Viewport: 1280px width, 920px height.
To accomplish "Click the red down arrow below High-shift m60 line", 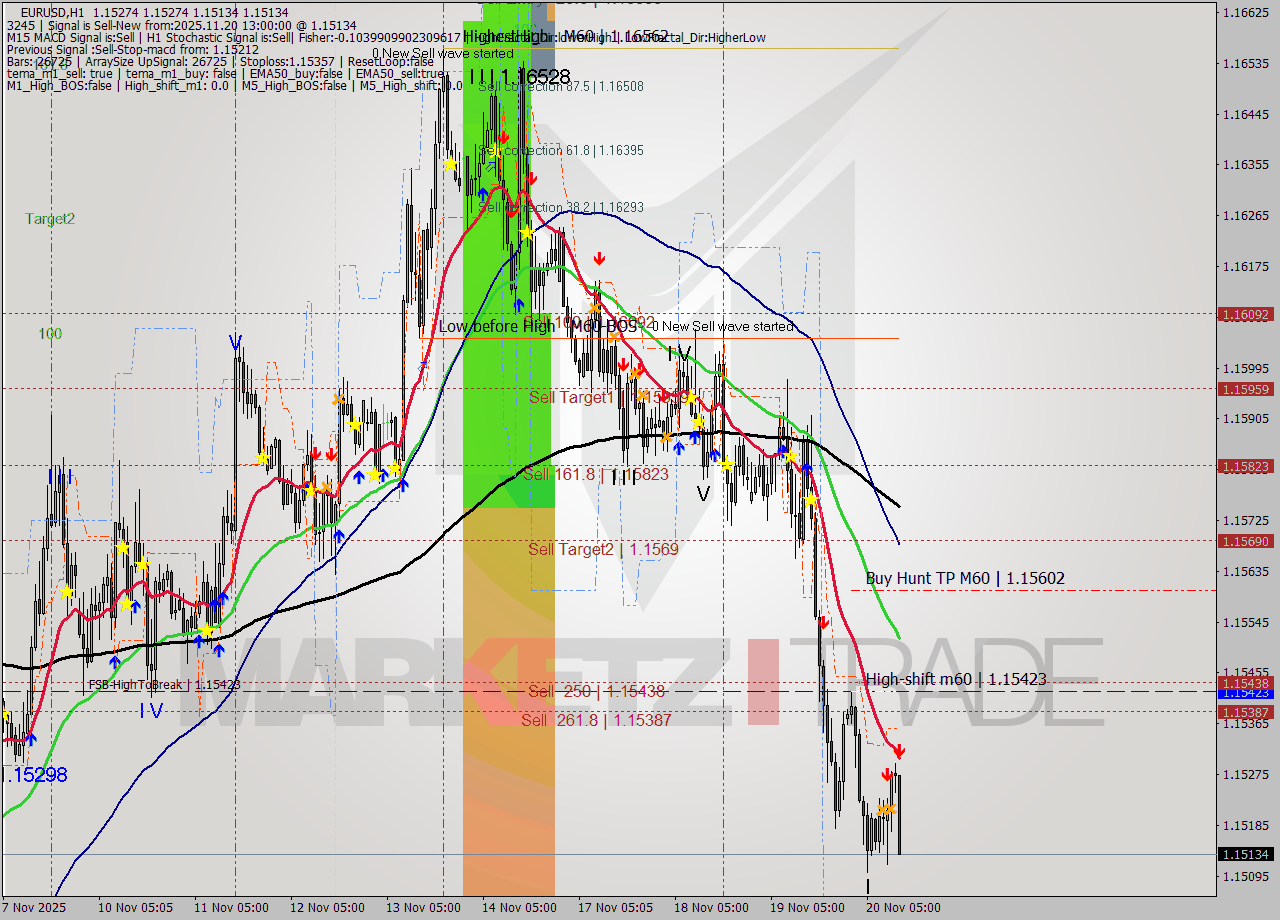I will [x=887, y=773].
